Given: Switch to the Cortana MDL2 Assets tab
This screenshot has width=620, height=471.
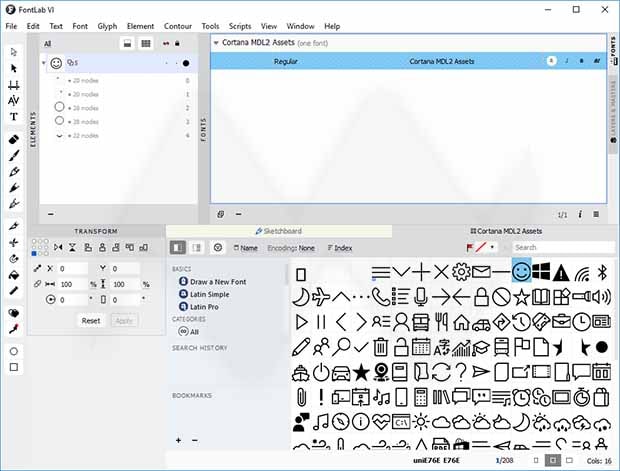Looking at the screenshot, I should [x=506, y=231].
